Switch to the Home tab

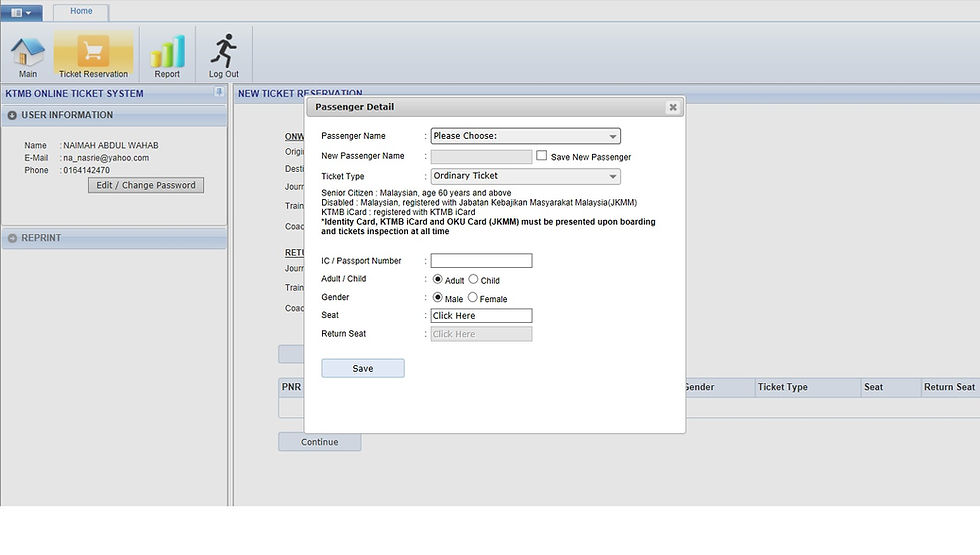pyautogui.click(x=81, y=11)
